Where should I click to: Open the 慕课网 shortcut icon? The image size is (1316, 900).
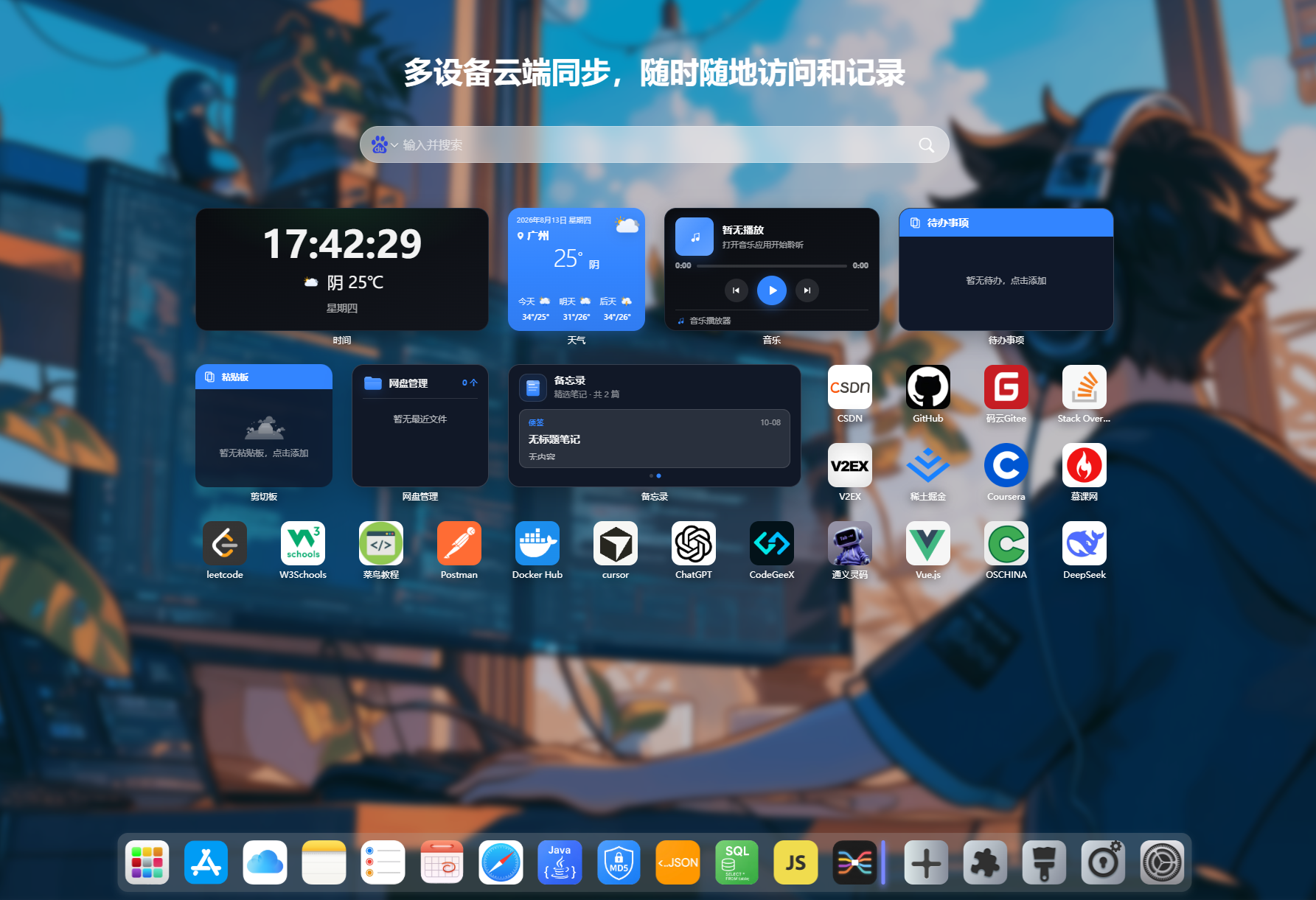tap(1084, 465)
